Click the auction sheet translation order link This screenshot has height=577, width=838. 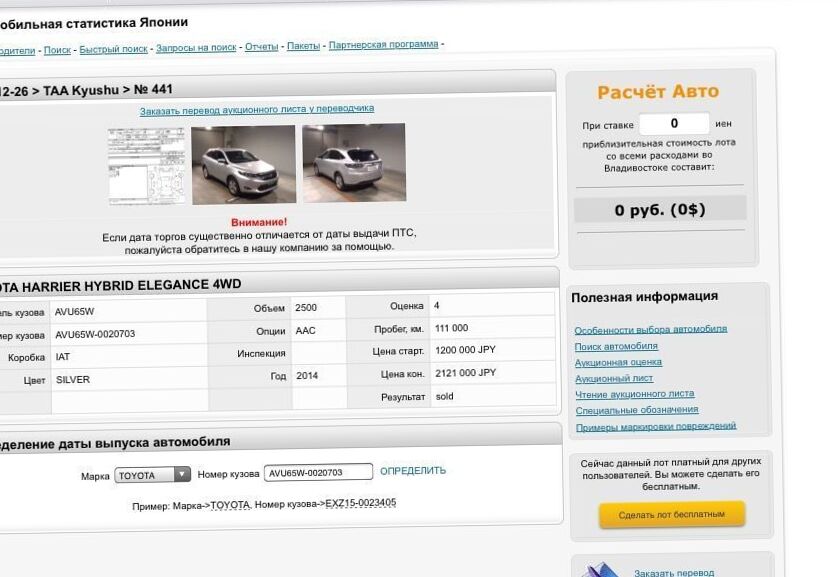(257, 110)
